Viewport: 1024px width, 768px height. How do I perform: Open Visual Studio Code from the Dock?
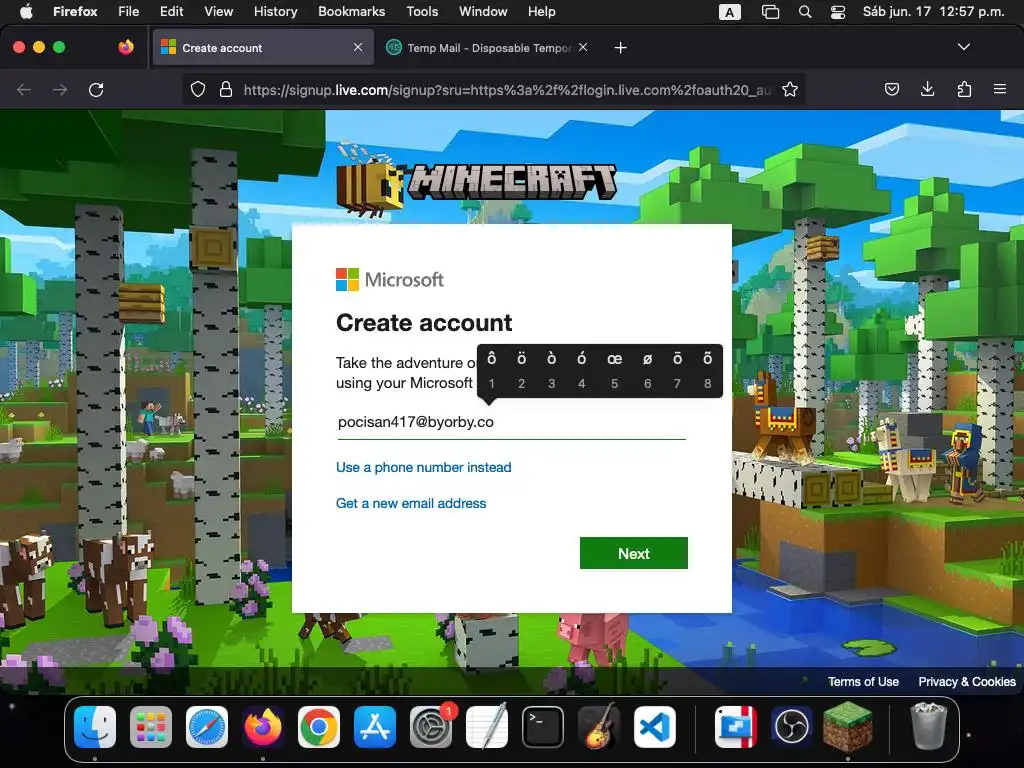click(x=655, y=727)
